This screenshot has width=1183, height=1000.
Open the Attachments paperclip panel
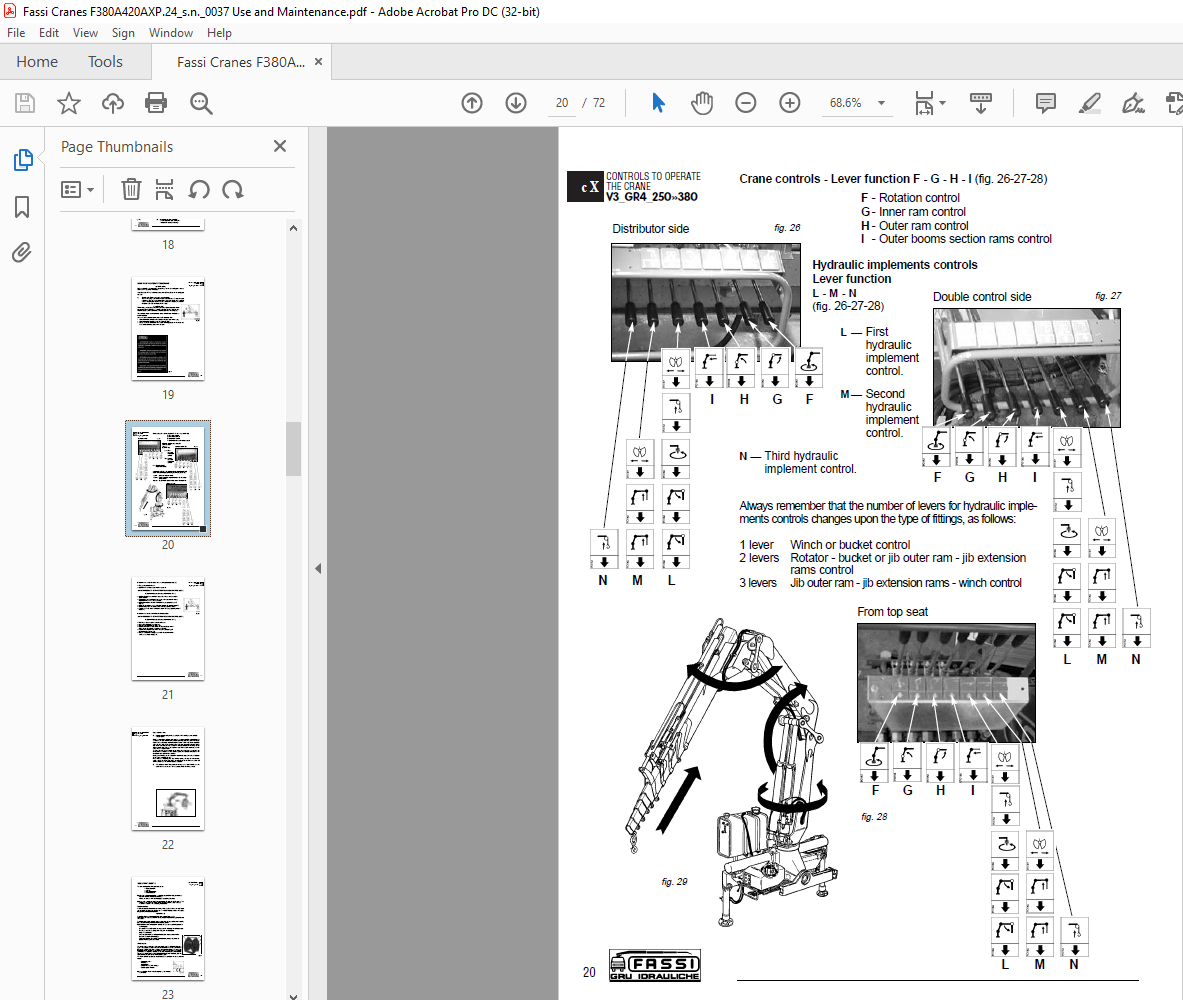(22, 252)
